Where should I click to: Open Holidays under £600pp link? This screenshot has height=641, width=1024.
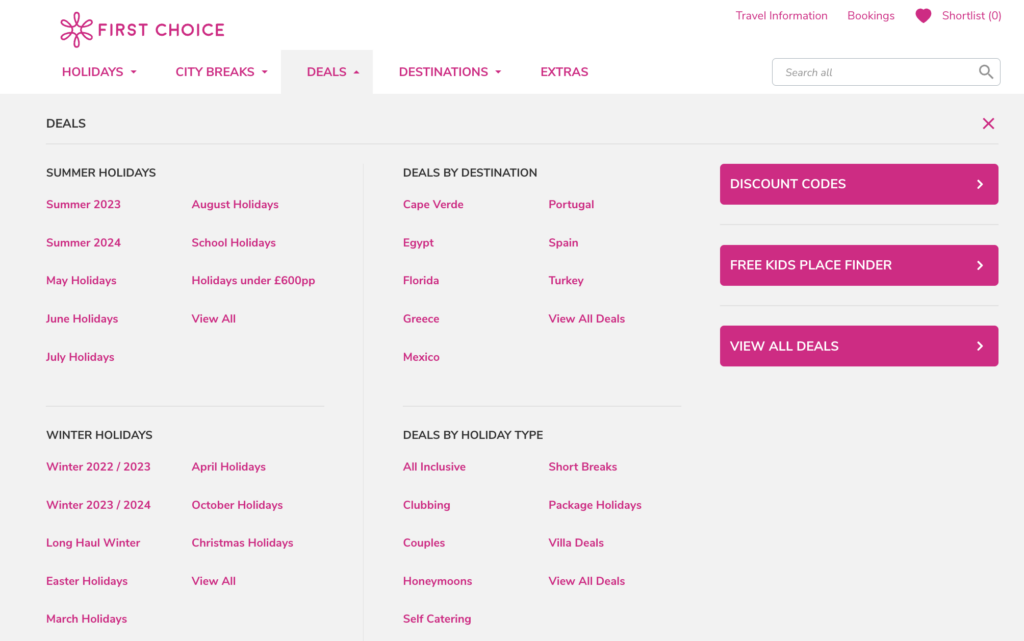253,281
